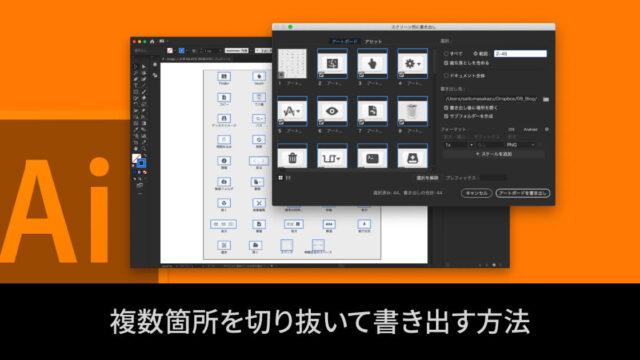The height and width of the screenshot is (360, 640).
Task: Click the artboard range input field
Action: click(x=520, y=53)
